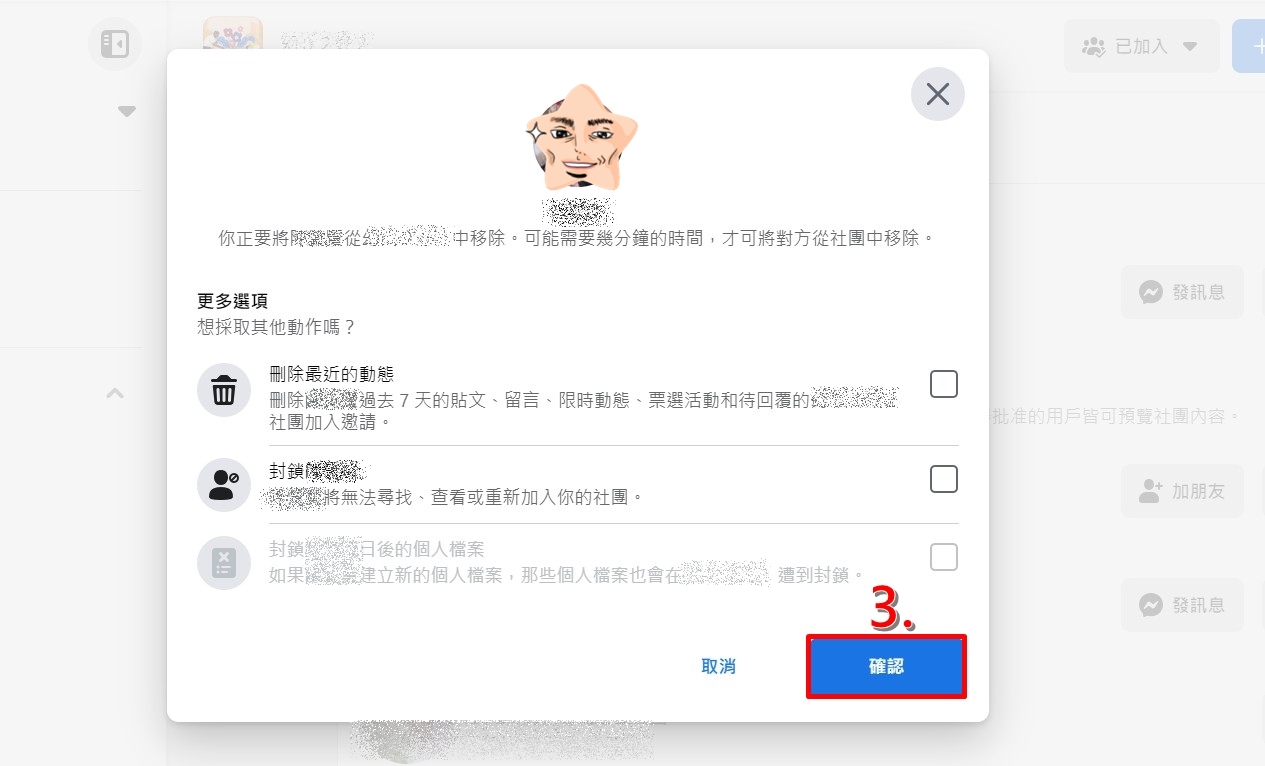This screenshot has width=1265, height=766.
Task: Close the remove member dialog
Action: click(x=937, y=94)
